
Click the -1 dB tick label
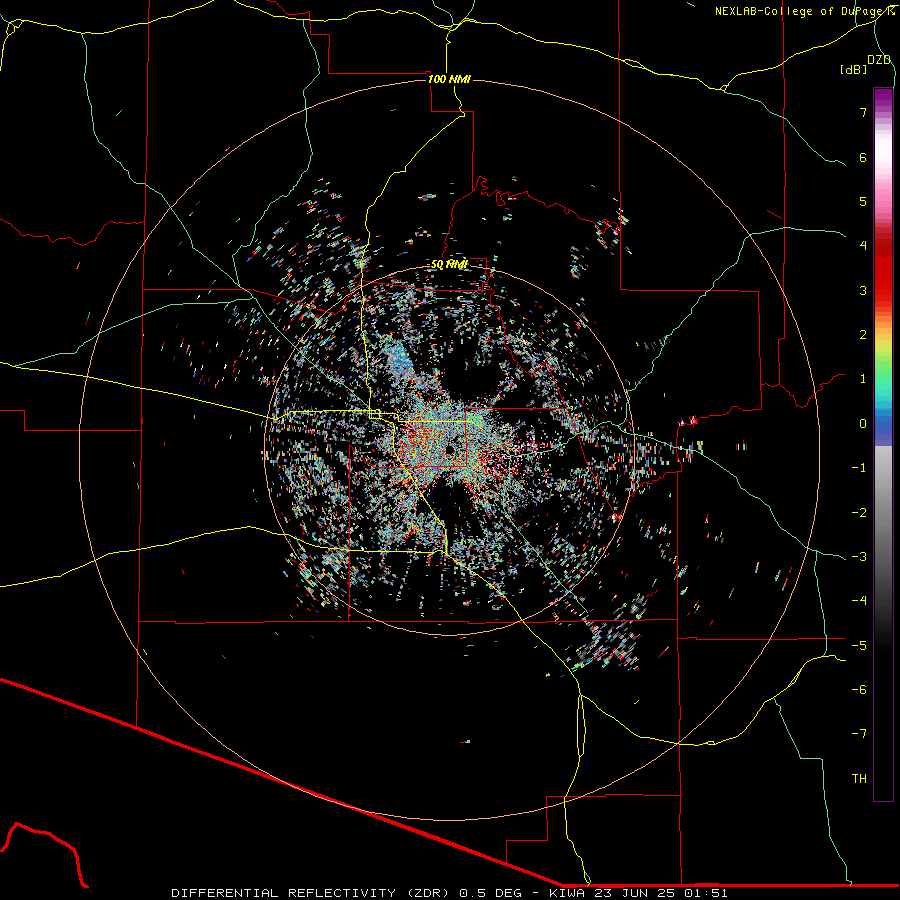tap(859, 468)
